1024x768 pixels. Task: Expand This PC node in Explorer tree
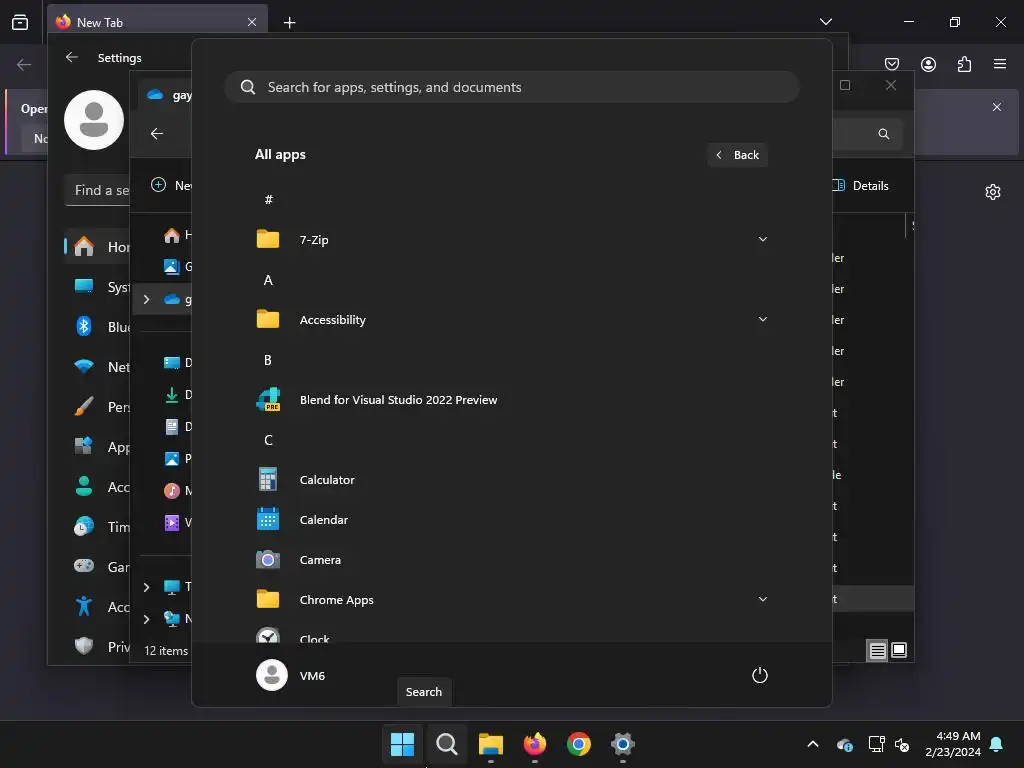tap(146, 586)
